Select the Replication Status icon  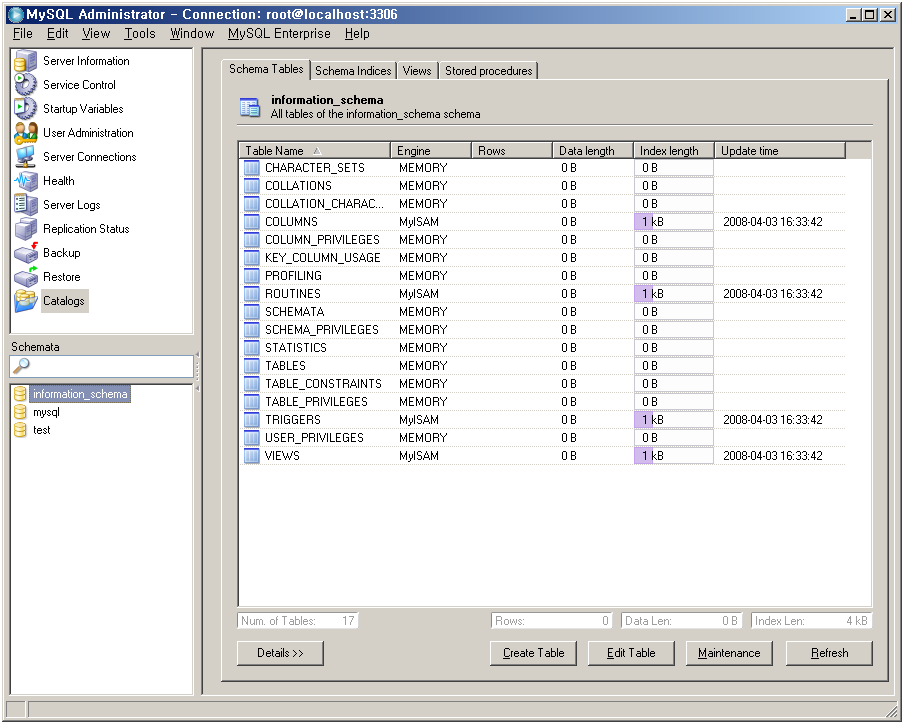[x=26, y=229]
